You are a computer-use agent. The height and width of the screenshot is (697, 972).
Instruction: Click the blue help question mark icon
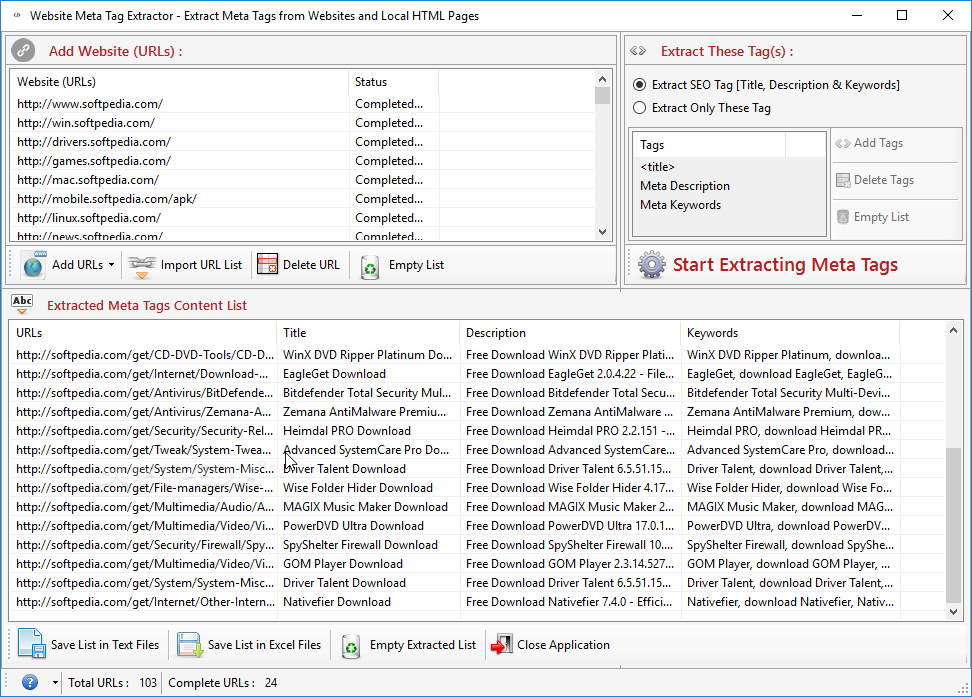point(30,682)
